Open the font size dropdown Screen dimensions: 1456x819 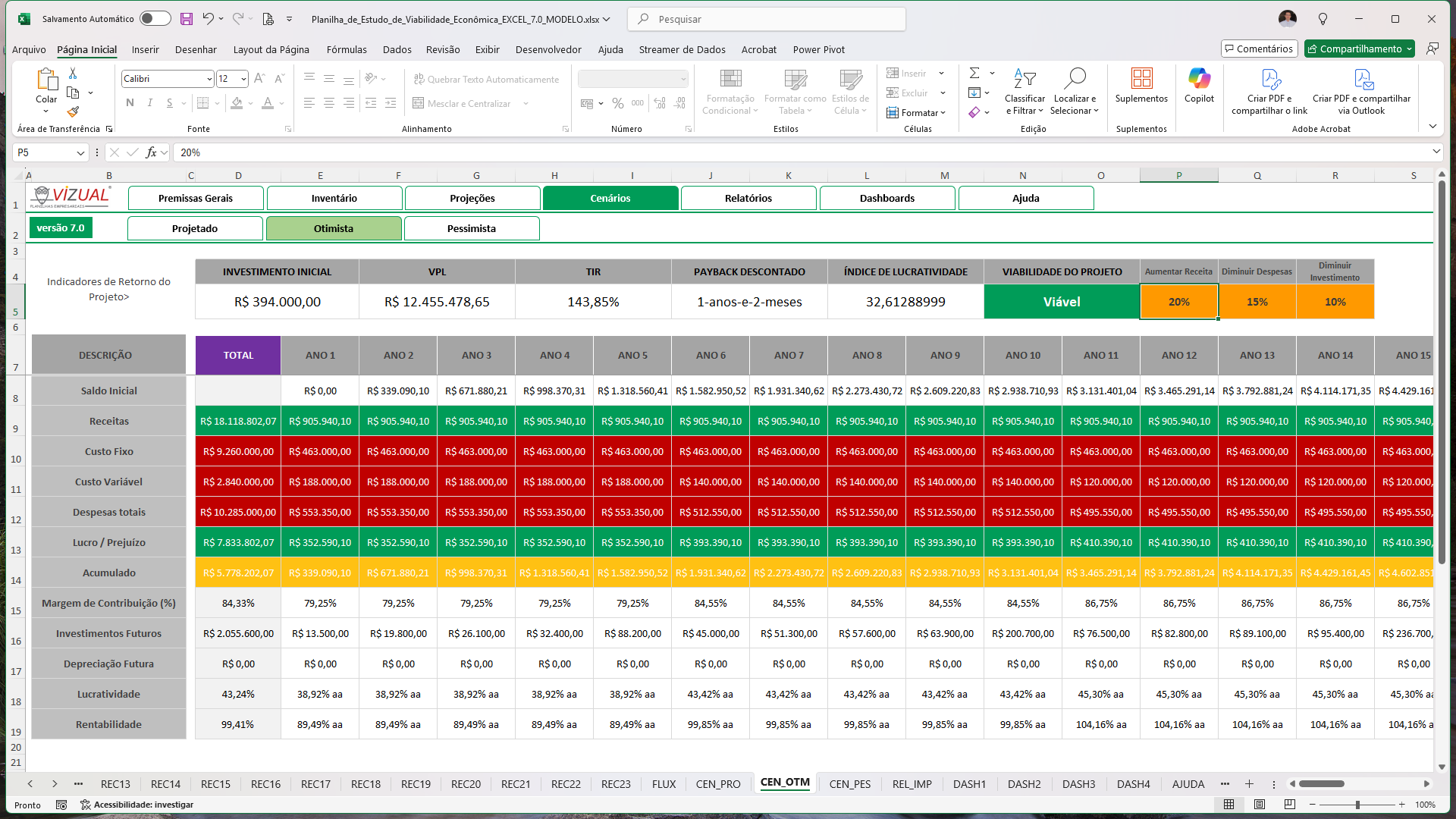(x=243, y=79)
